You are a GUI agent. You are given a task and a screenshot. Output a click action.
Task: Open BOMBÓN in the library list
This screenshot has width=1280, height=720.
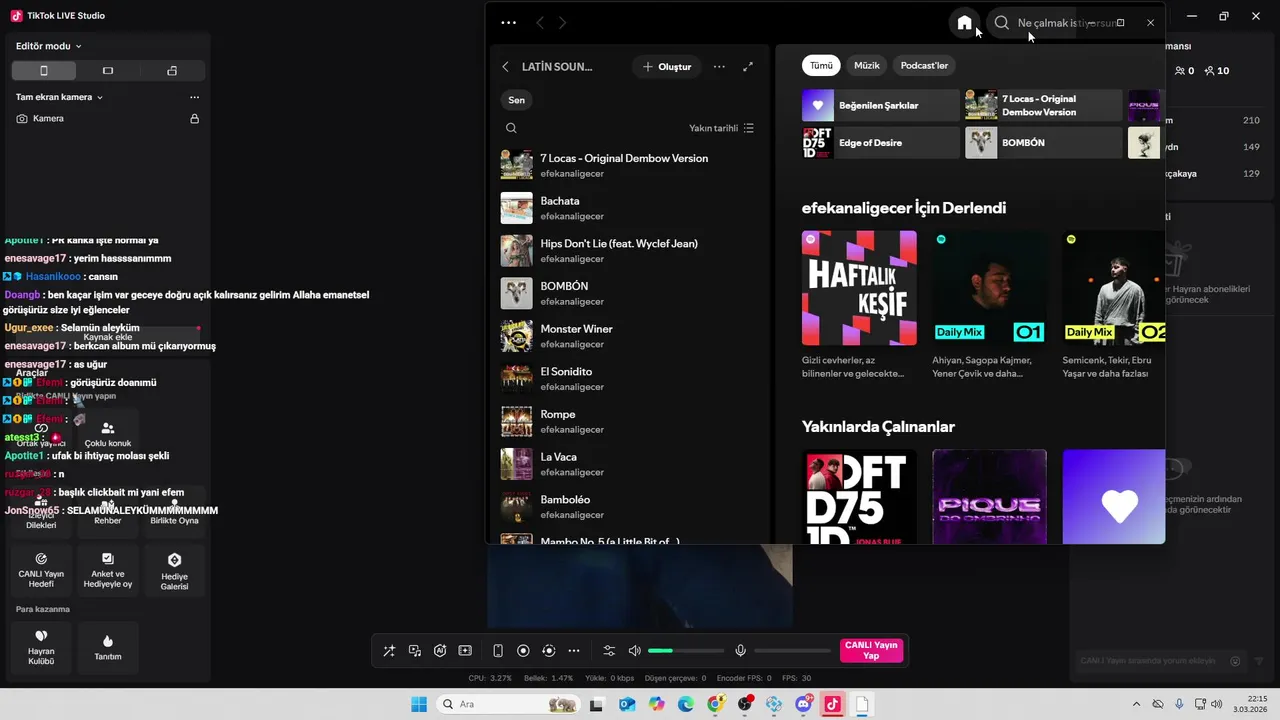tap(628, 293)
